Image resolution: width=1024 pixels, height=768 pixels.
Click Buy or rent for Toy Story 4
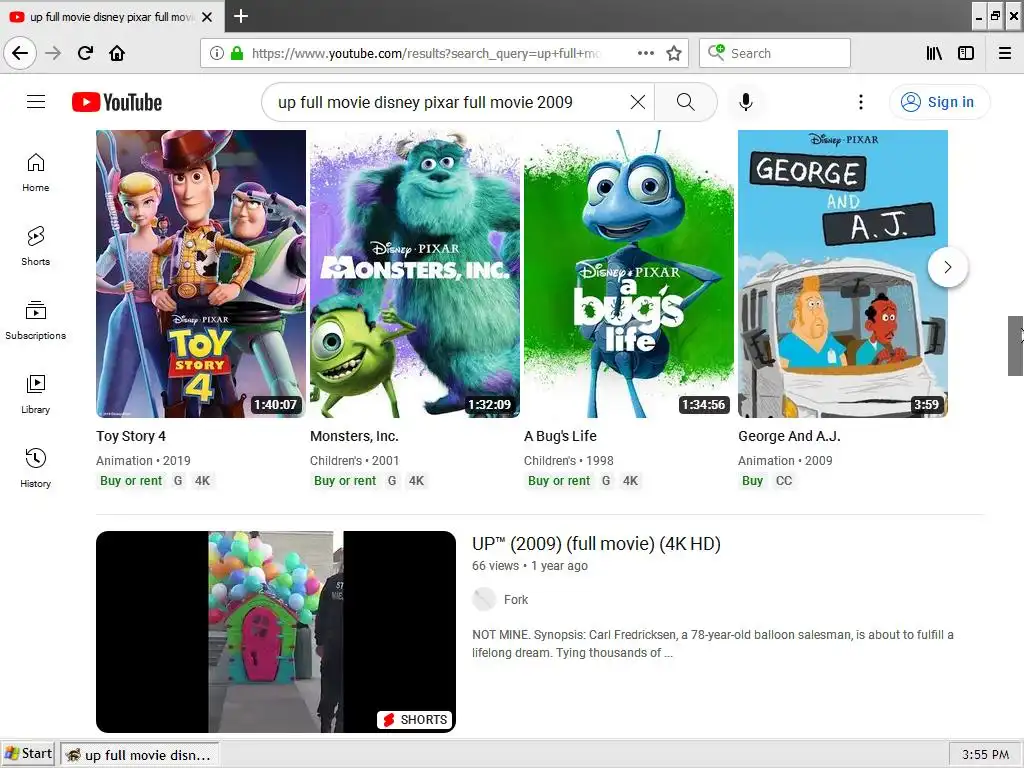coord(131,481)
